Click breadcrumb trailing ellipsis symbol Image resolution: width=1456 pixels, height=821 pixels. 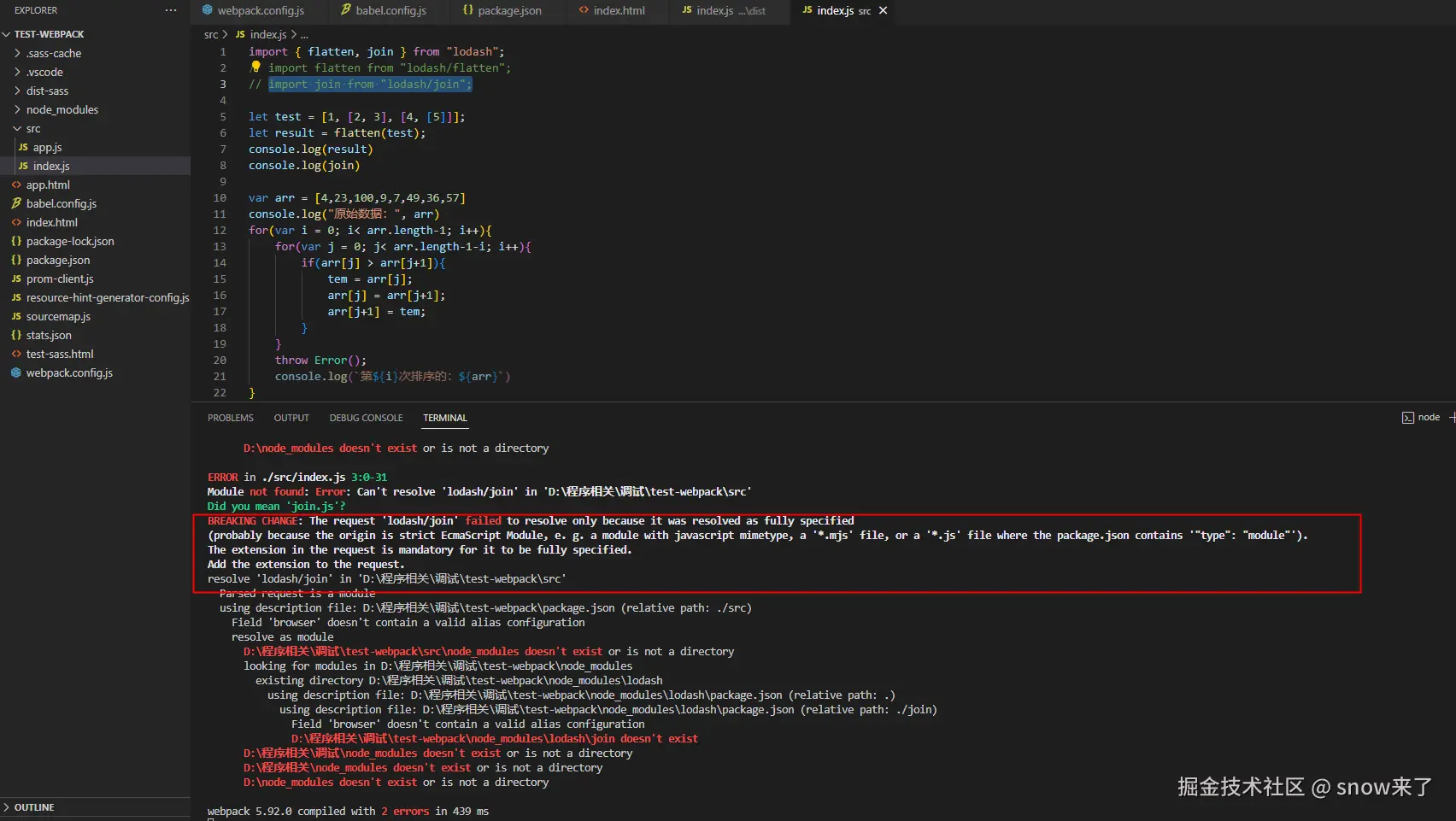pos(304,35)
